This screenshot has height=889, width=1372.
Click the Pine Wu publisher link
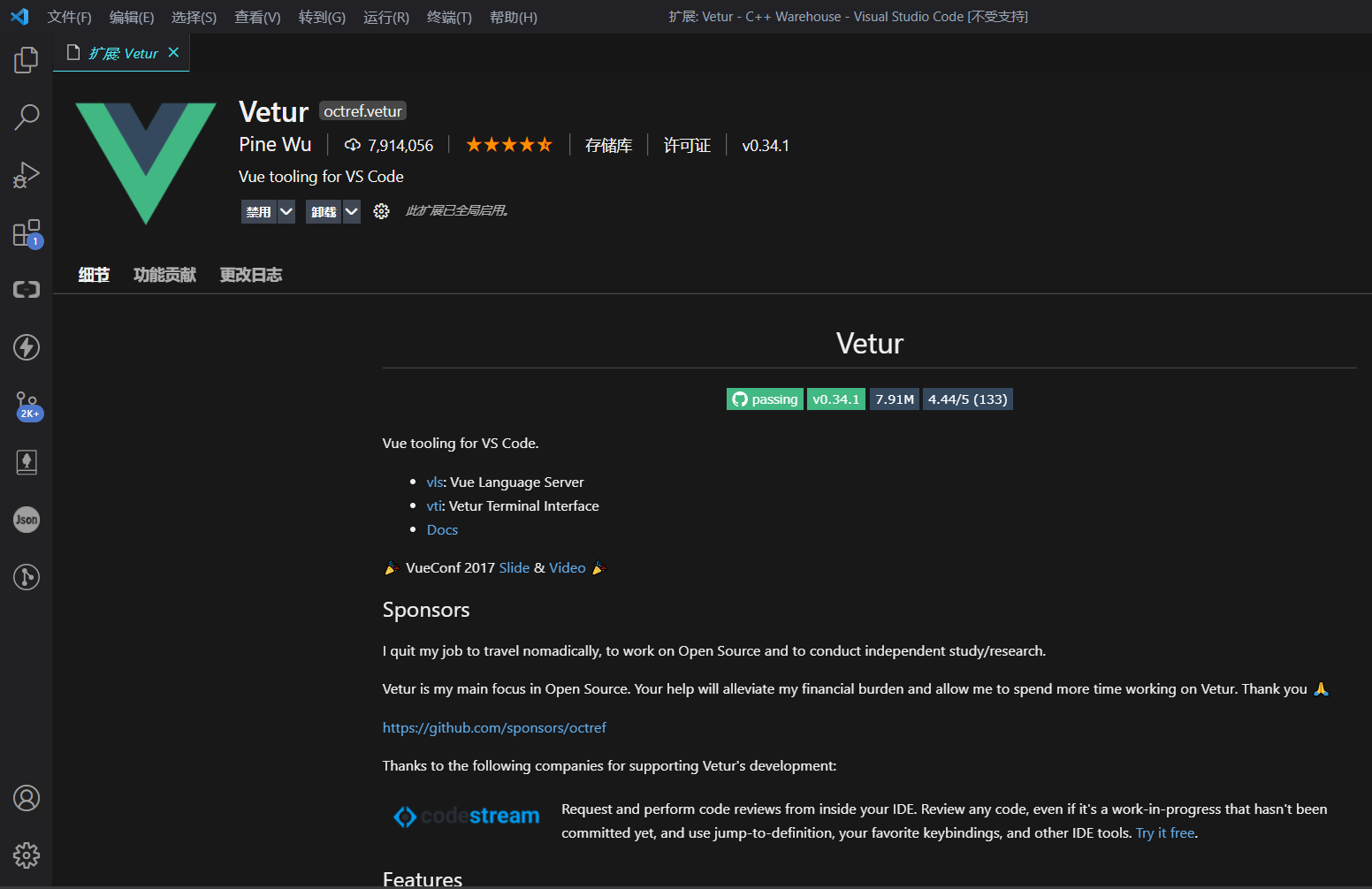[x=275, y=144]
